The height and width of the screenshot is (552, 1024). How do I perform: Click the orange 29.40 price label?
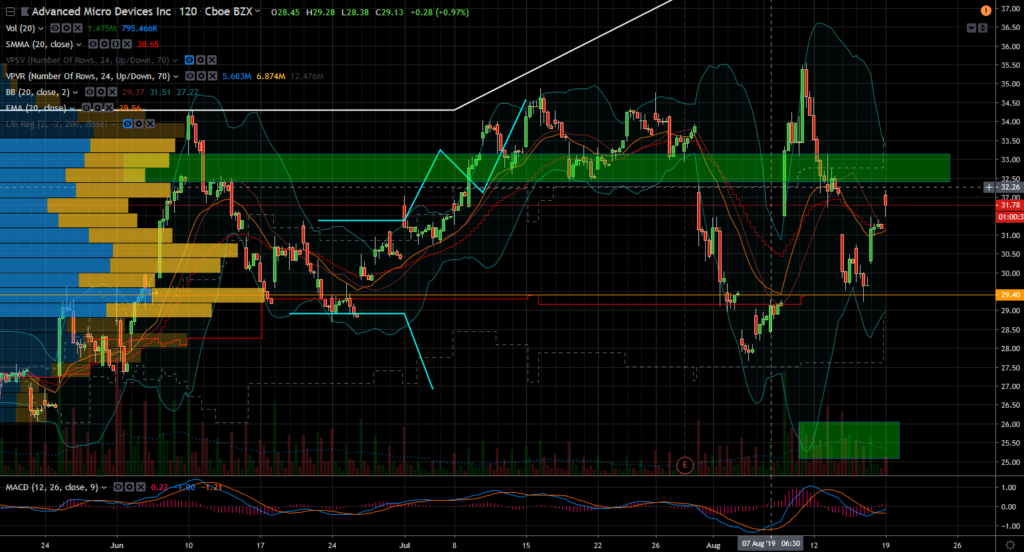point(1010,295)
